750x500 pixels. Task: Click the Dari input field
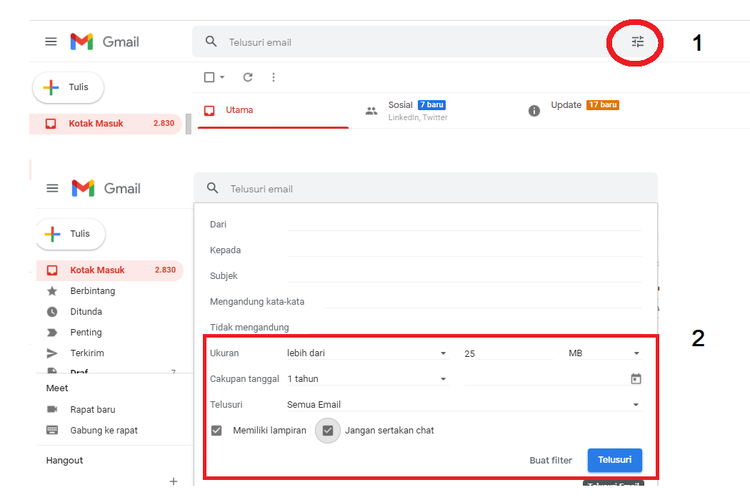[x=464, y=224]
